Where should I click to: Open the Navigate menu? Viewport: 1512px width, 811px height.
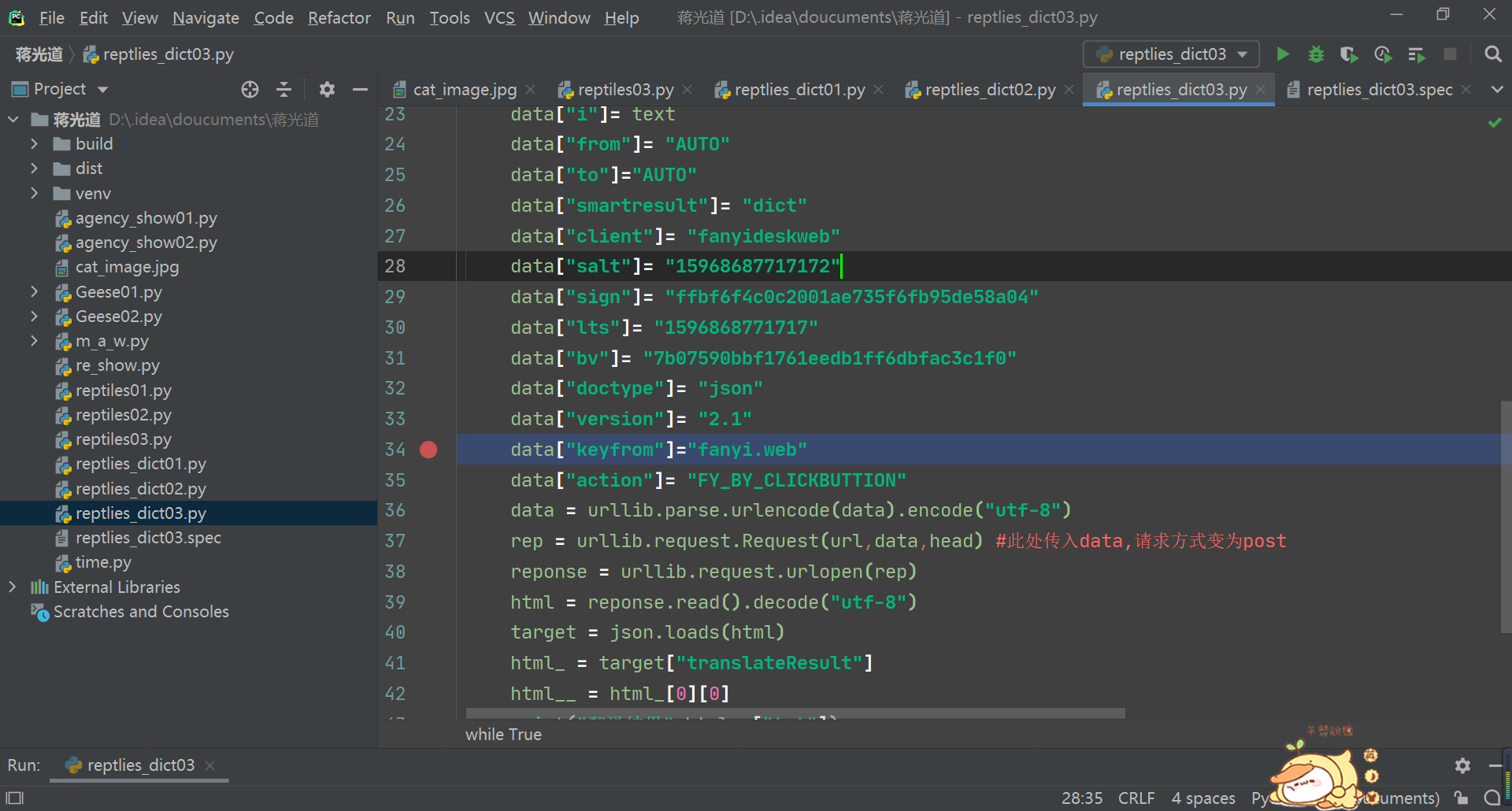206,17
